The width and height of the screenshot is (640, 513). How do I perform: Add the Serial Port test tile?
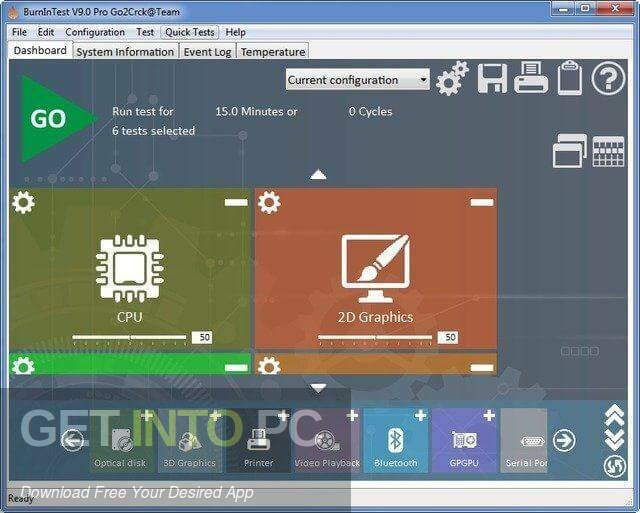click(x=524, y=441)
